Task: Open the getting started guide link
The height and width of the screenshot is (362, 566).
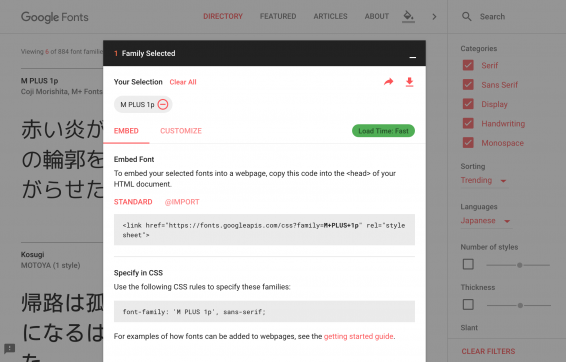Action: [x=358, y=336]
